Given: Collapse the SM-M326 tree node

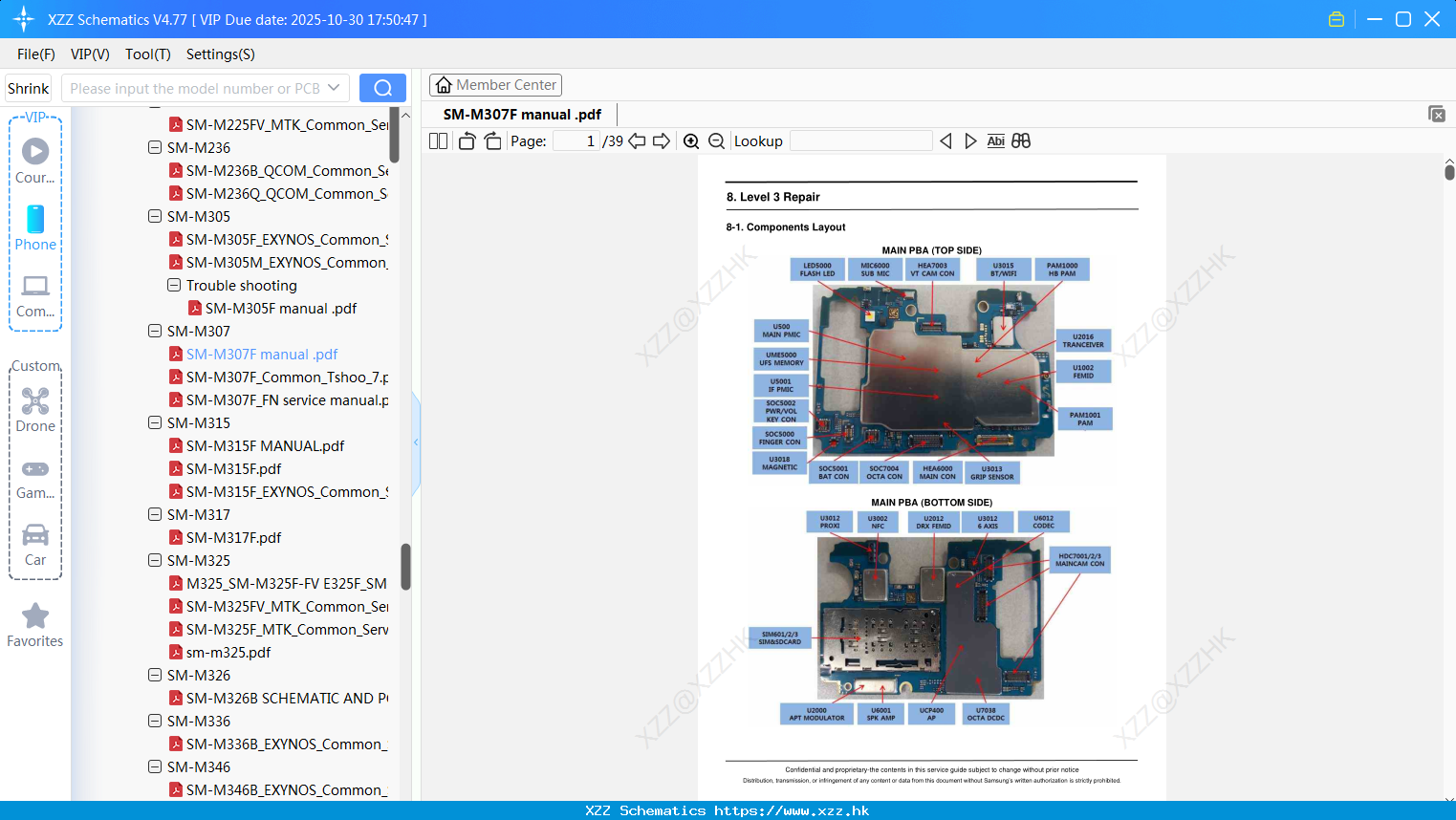Looking at the screenshot, I should click(155, 675).
